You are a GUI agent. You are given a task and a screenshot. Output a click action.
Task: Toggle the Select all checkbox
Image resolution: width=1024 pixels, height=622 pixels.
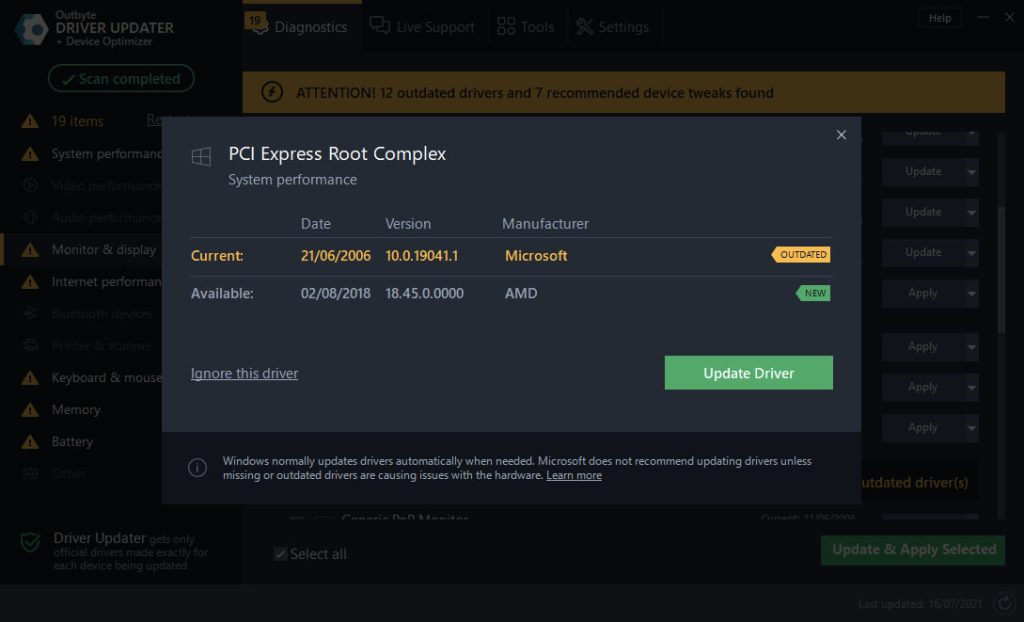click(280, 554)
